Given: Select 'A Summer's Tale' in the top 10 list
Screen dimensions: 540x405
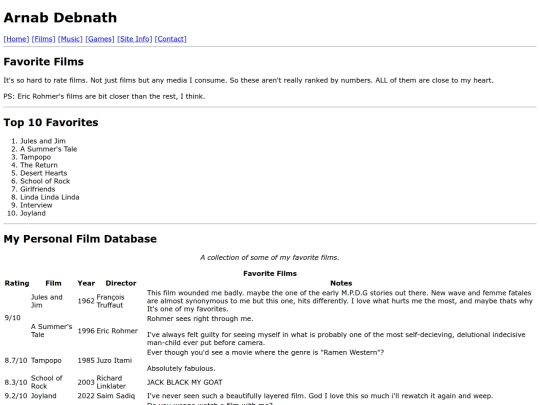Looking at the screenshot, I should tap(49, 149).
